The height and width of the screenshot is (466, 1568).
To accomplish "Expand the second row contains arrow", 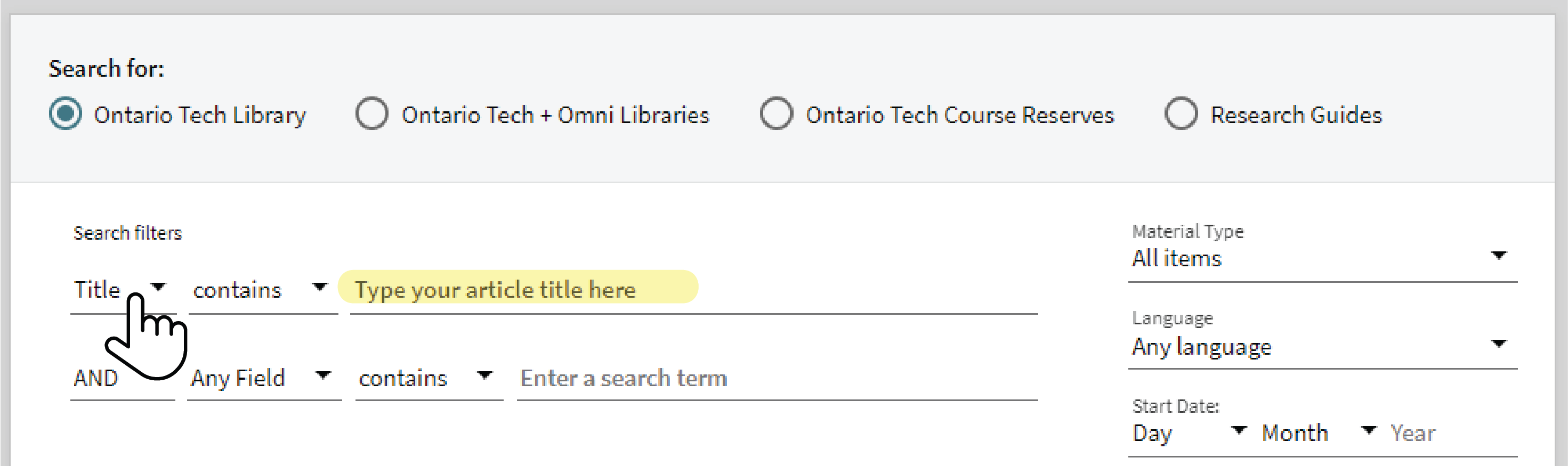I will click(484, 375).
